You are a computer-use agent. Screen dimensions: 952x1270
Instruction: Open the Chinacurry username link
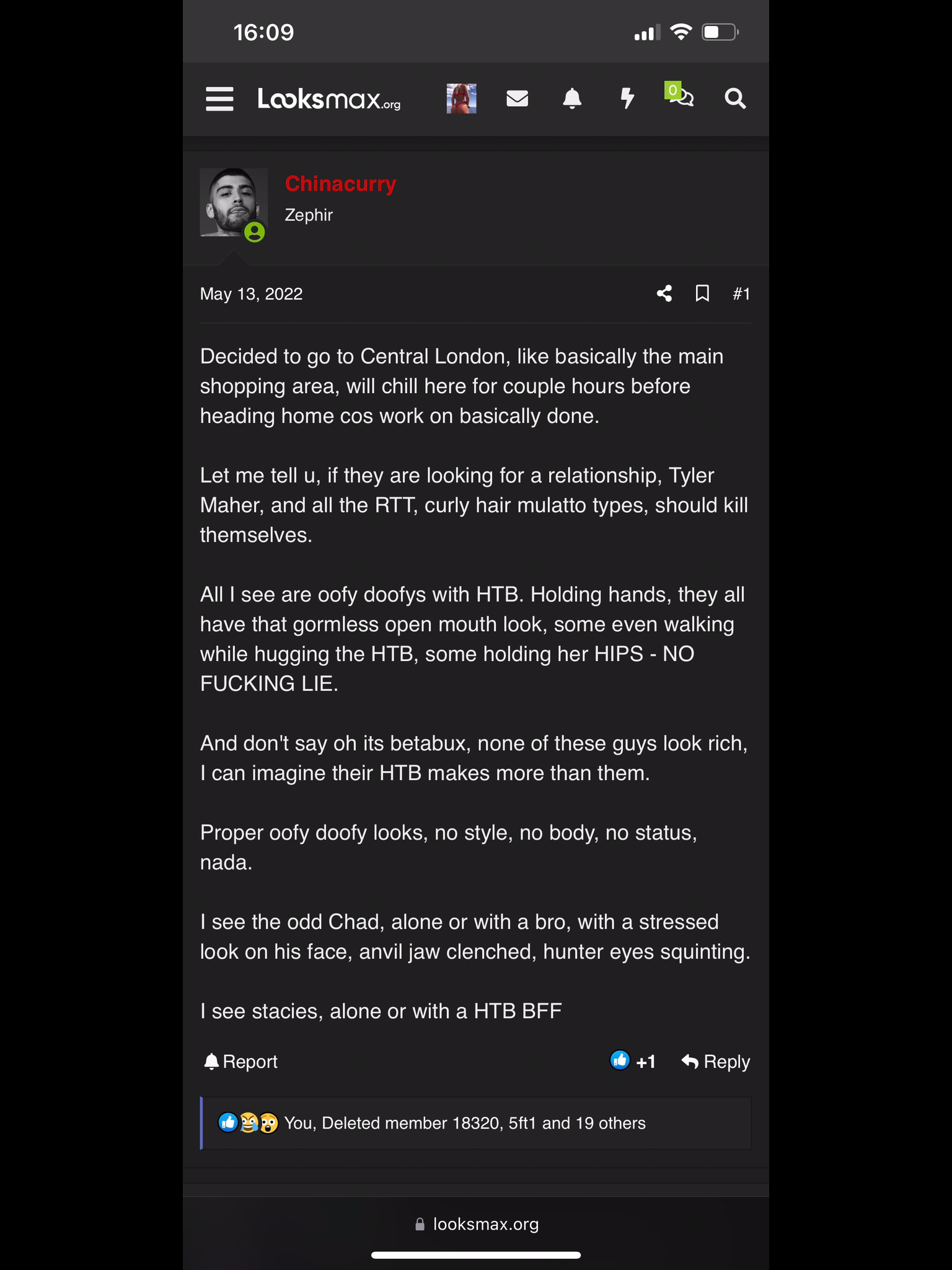click(341, 184)
